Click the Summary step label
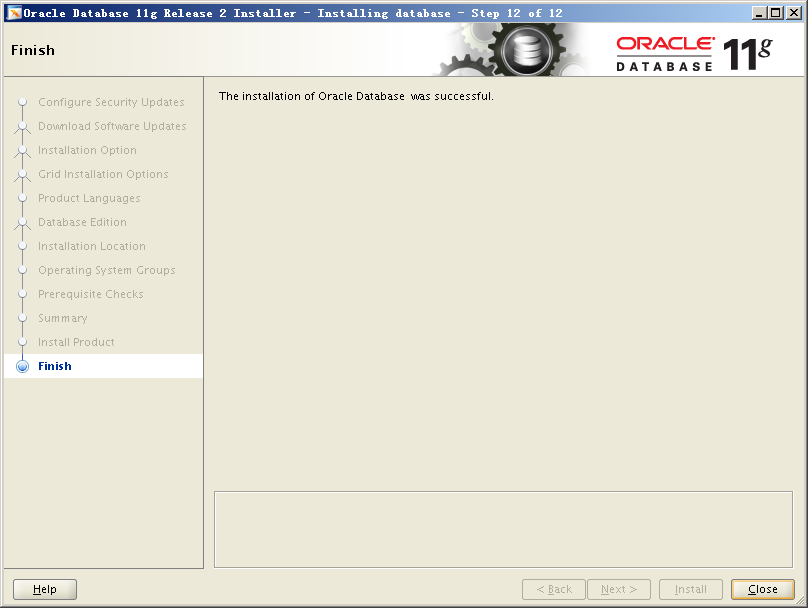Viewport: 808px width, 608px height. [x=62, y=318]
